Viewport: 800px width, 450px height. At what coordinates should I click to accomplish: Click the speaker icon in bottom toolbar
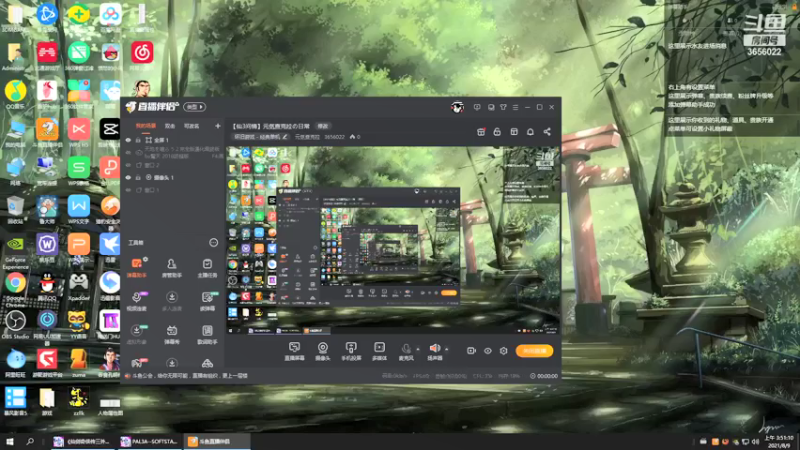pyautogui.click(x=434, y=348)
